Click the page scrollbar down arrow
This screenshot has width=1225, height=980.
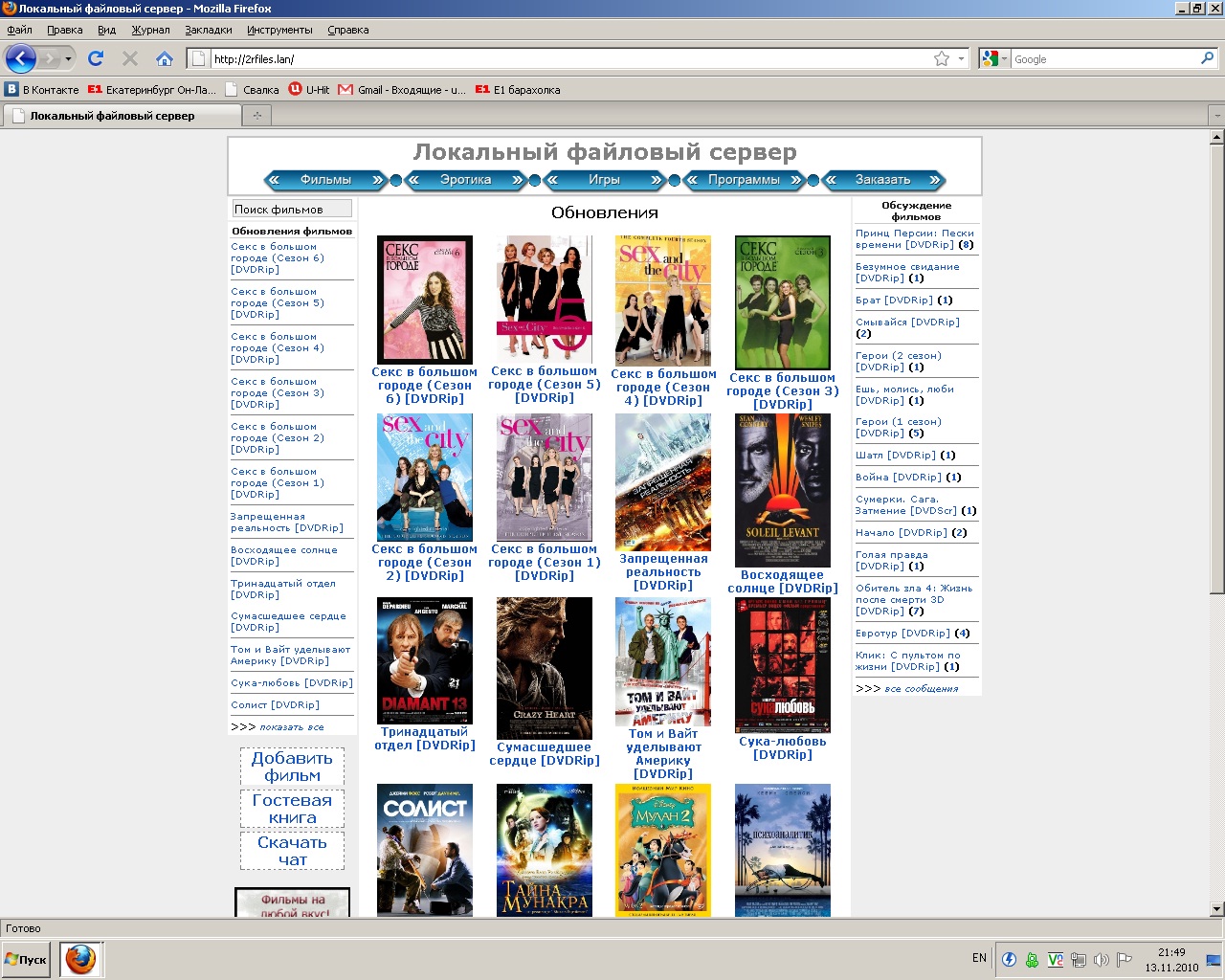pyautogui.click(x=1216, y=909)
